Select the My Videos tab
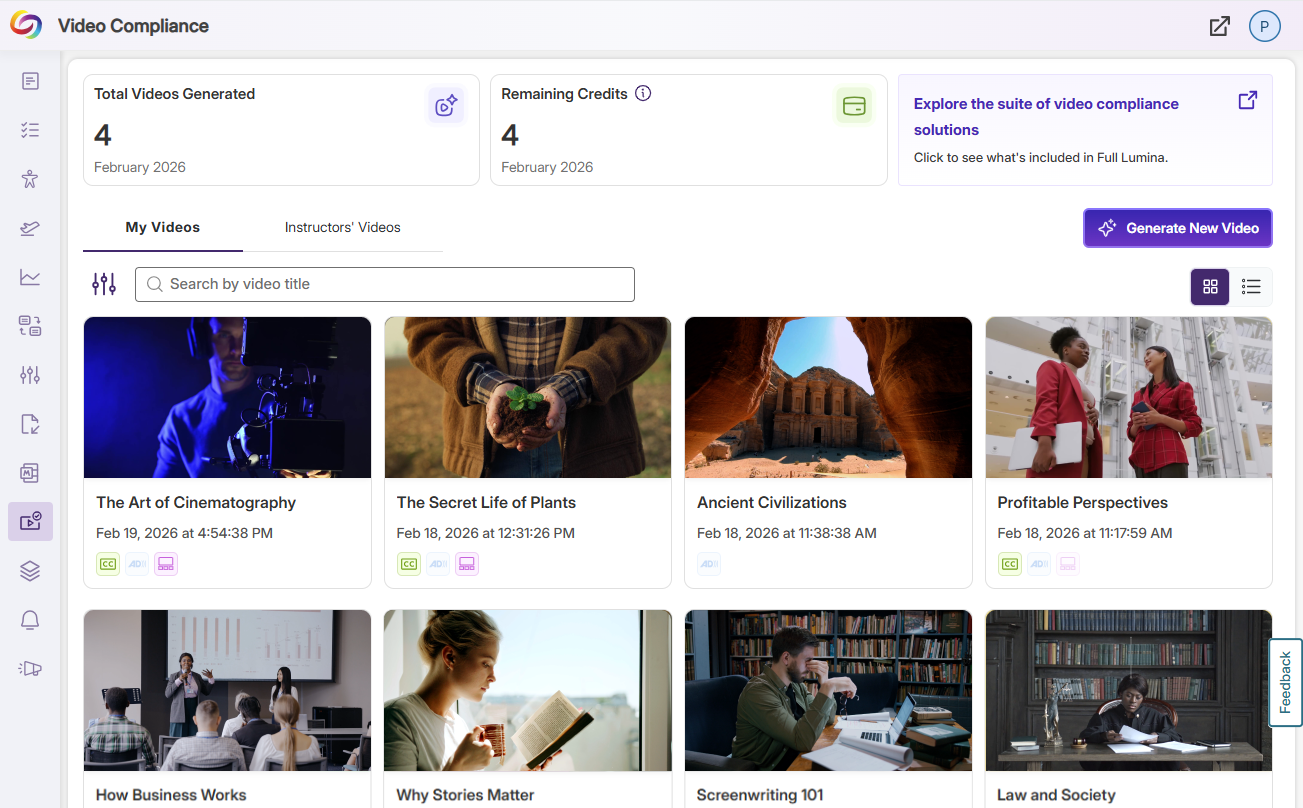The image size is (1303, 808). (162, 228)
